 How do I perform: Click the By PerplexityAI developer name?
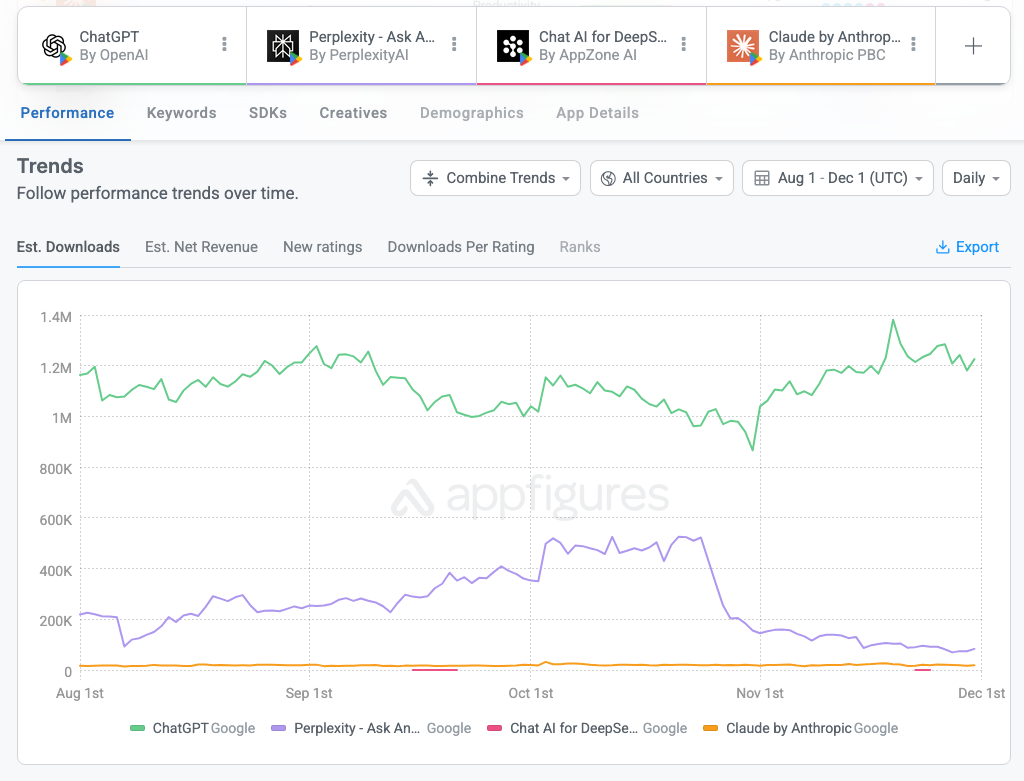click(x=359, y=56)
